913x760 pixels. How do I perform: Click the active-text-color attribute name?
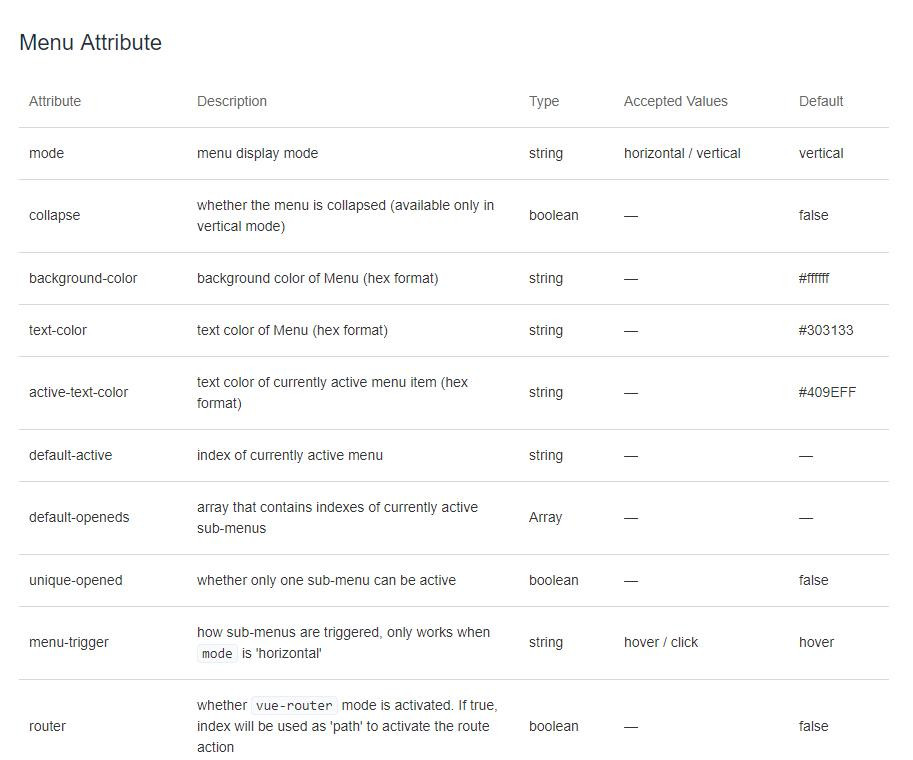pos(79,393)
